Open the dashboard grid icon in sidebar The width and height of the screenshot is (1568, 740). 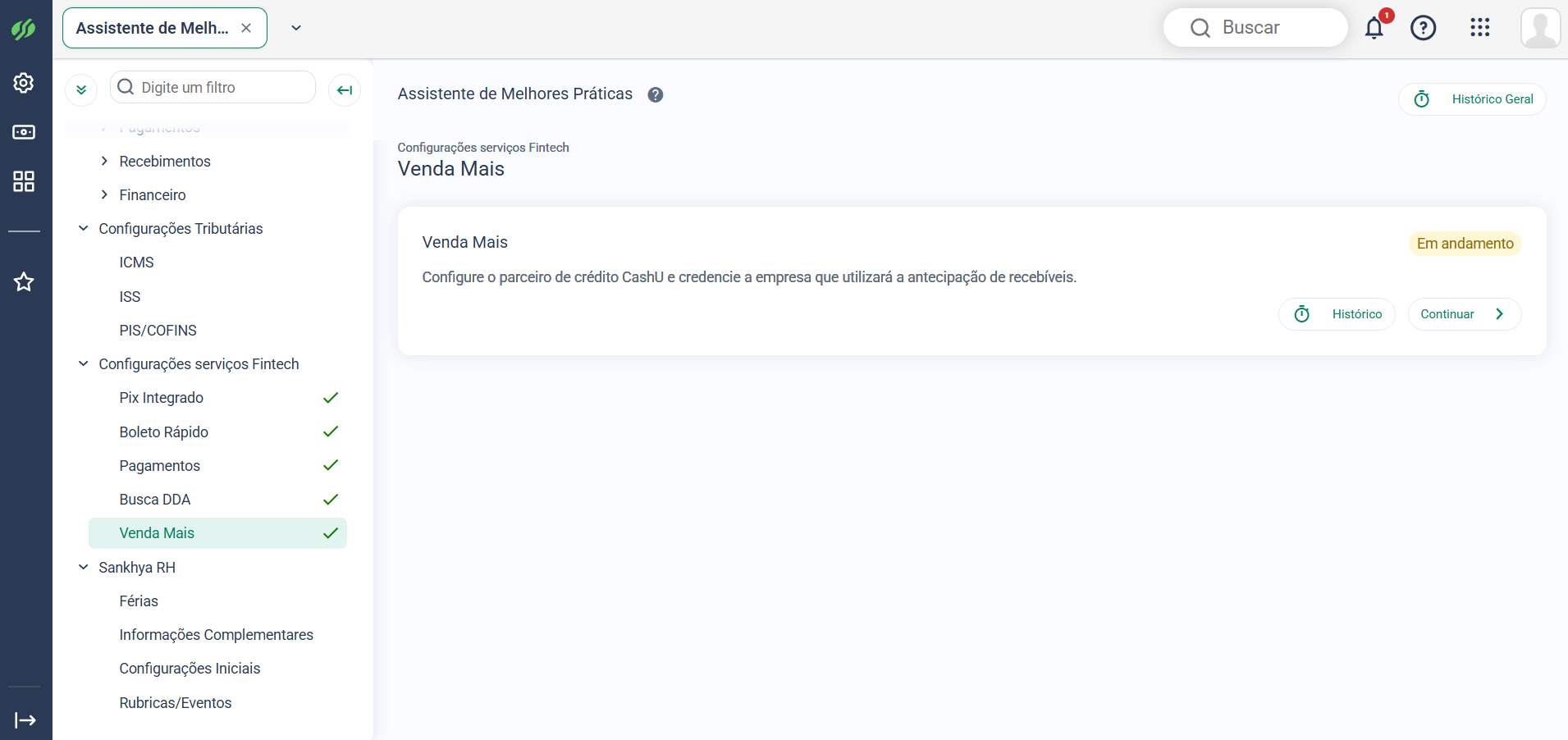(x=24, y=181)
